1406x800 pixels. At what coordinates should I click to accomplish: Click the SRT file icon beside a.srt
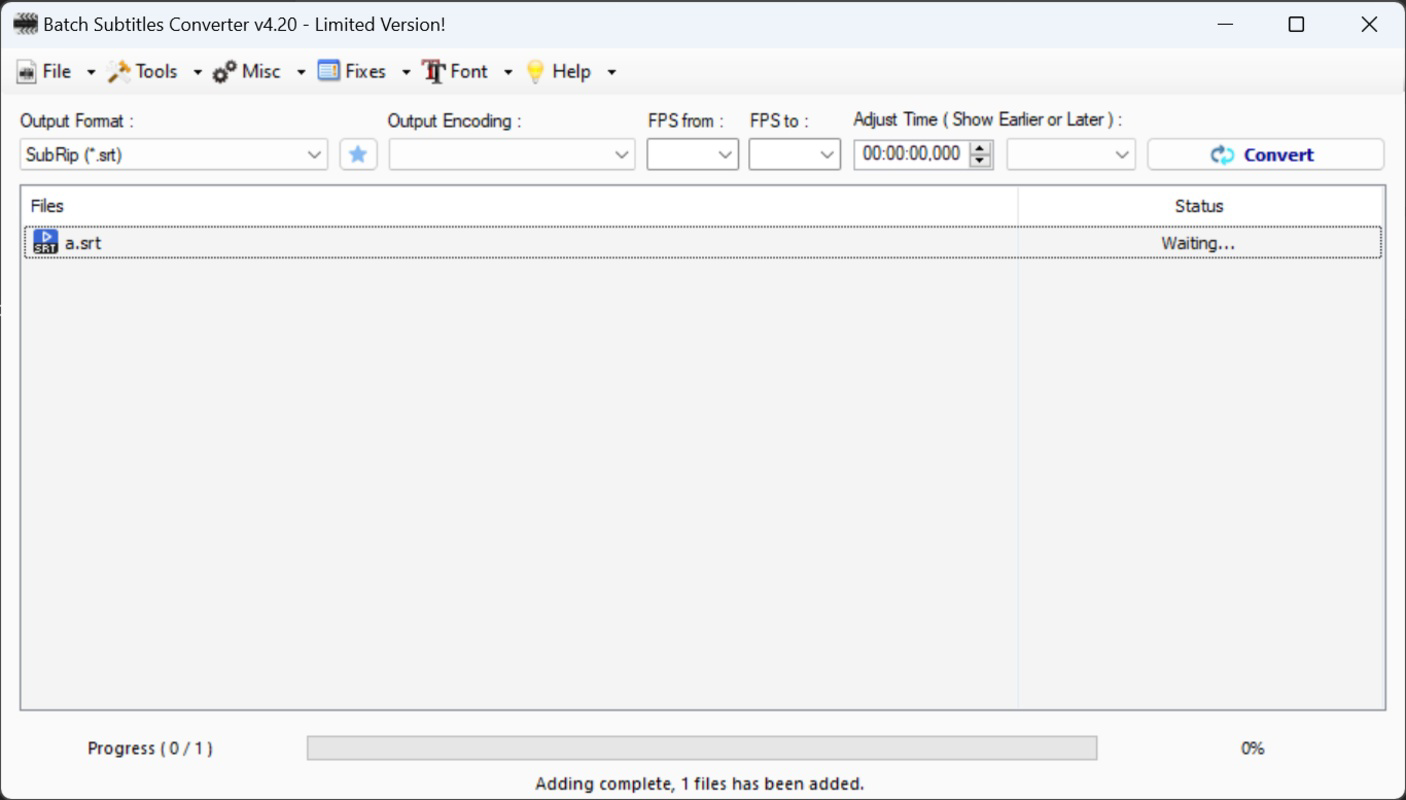[x=45, y=242]
